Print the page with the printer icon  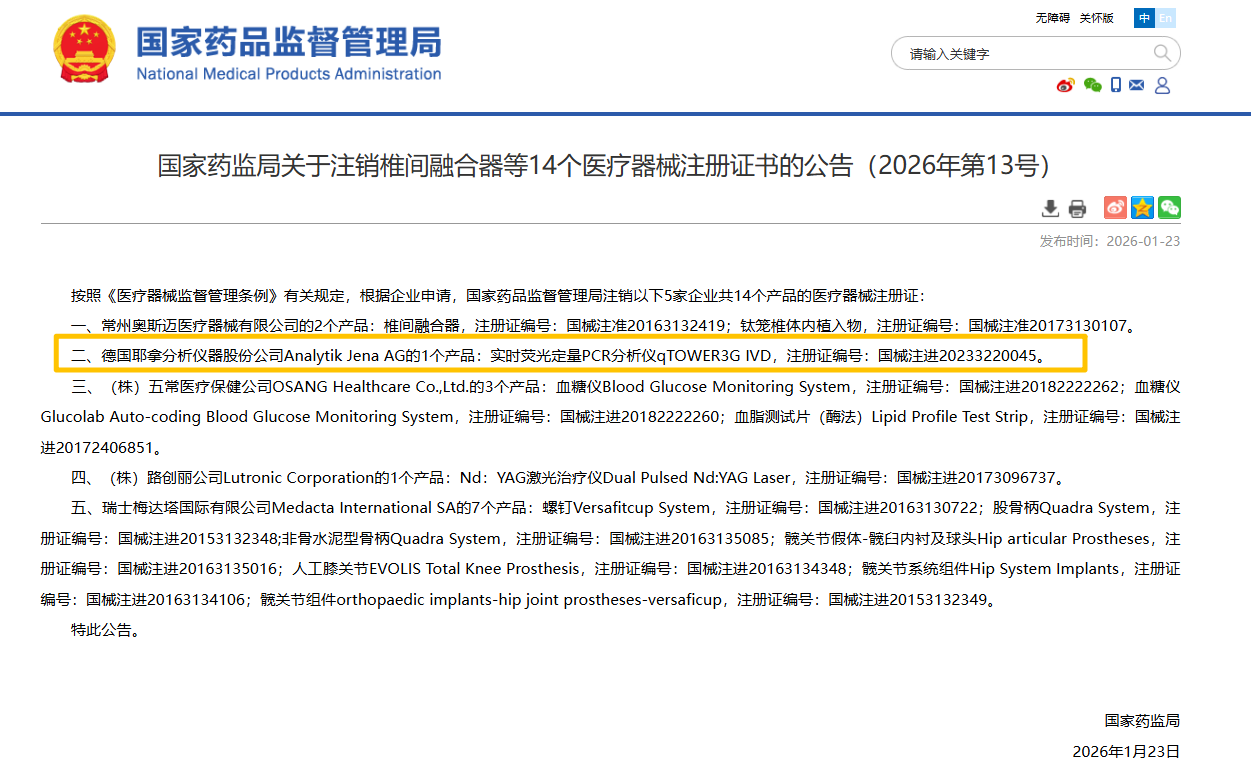[x=1077, y=208]
